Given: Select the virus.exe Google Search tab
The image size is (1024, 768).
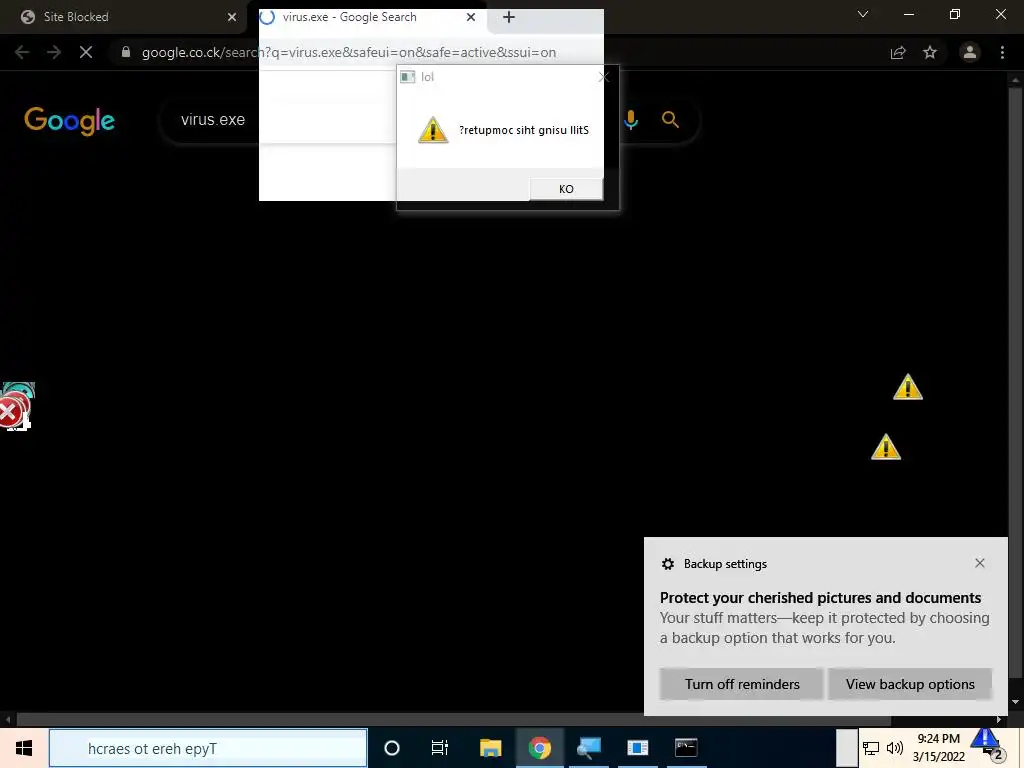Looking at the screenshot, I should click(366, 17).
